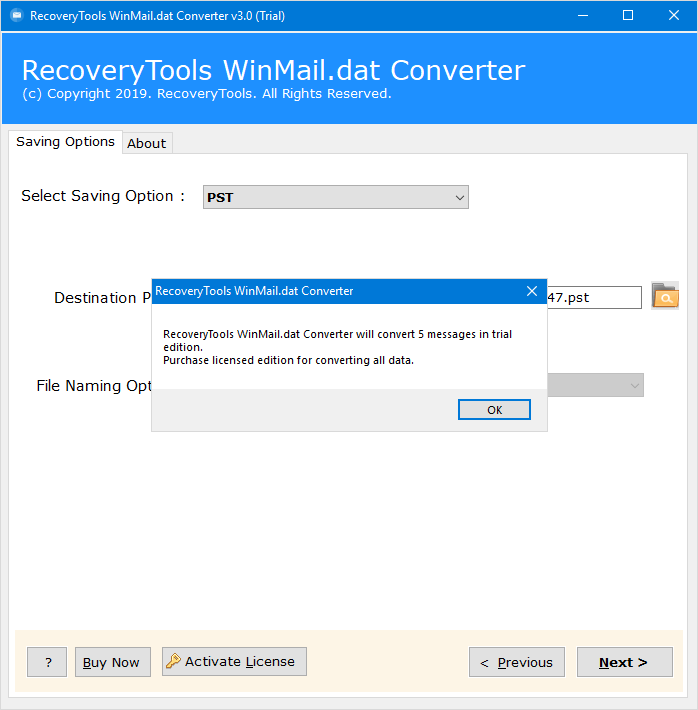Image resolution: width=698 pixels, height=710 pixels.
Task: Select the Saving Options tab
Action: 65,142
